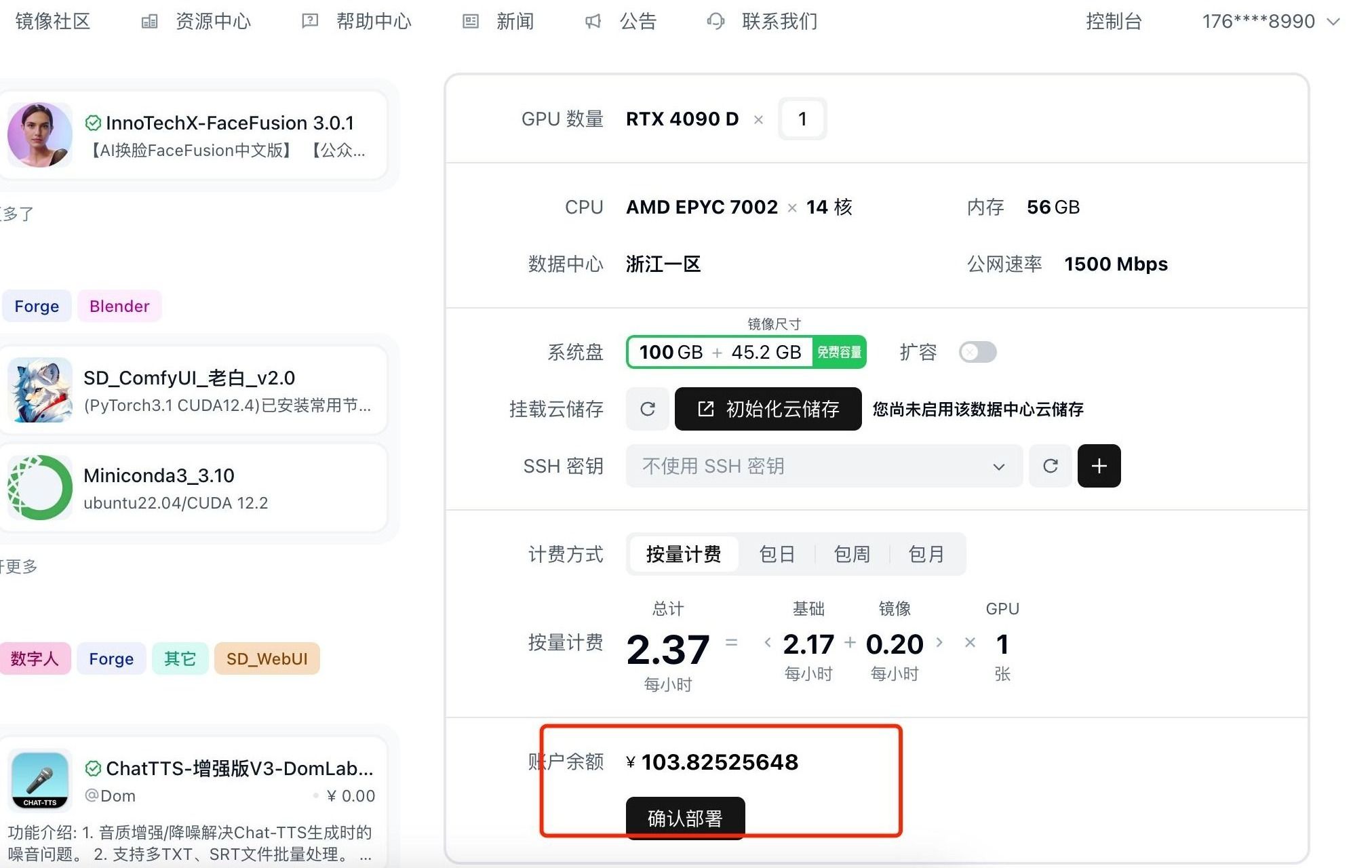1372x868 pixels.
Task: Refresh the SSH key list
Action: 1051,466
